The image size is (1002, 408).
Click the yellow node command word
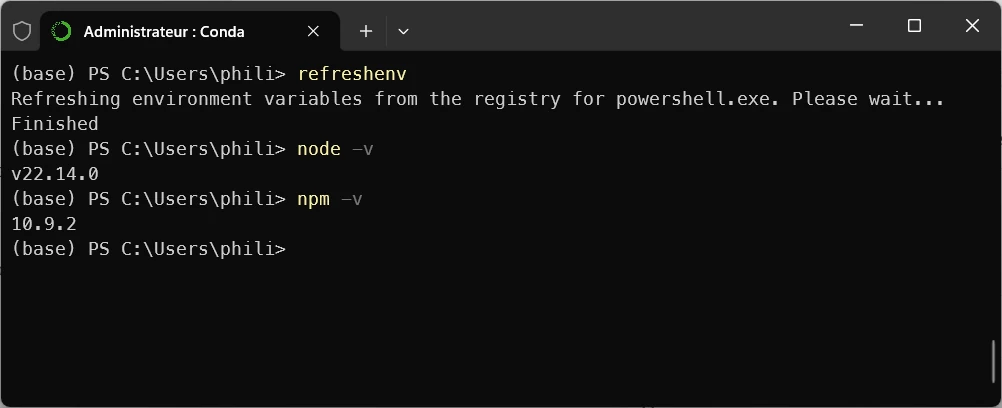[x=319, y=149]
